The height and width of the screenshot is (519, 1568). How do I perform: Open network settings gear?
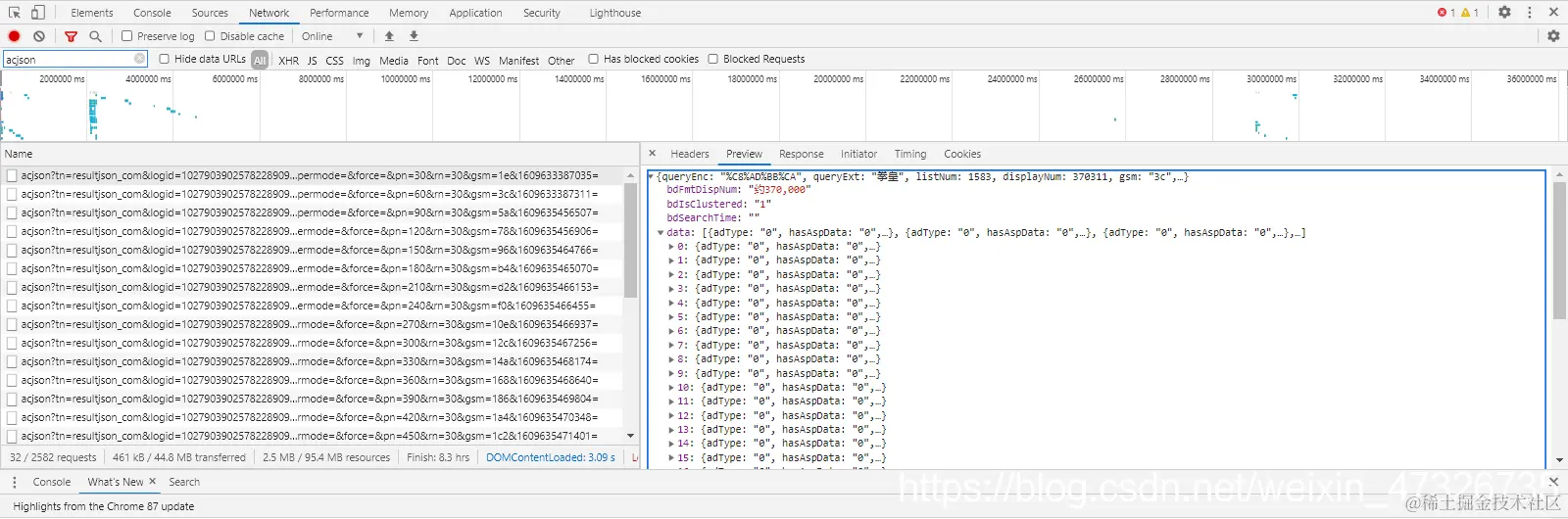pyautogui.click(x=1553, y=36)
